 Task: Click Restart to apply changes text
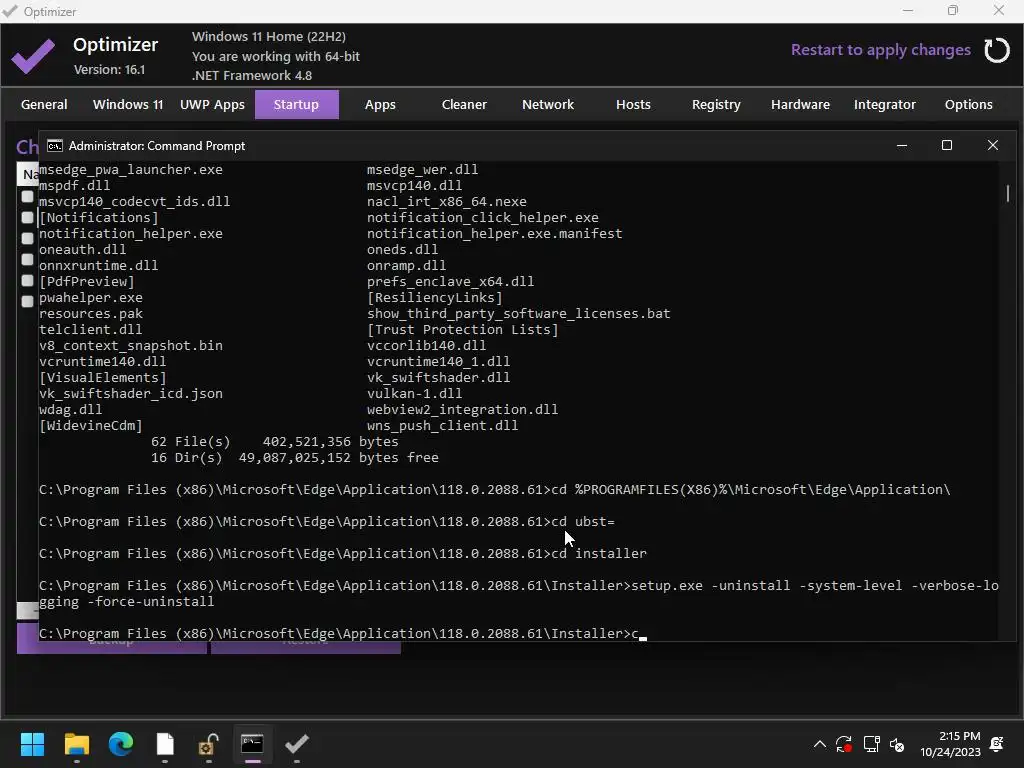[x=880, y=50]
